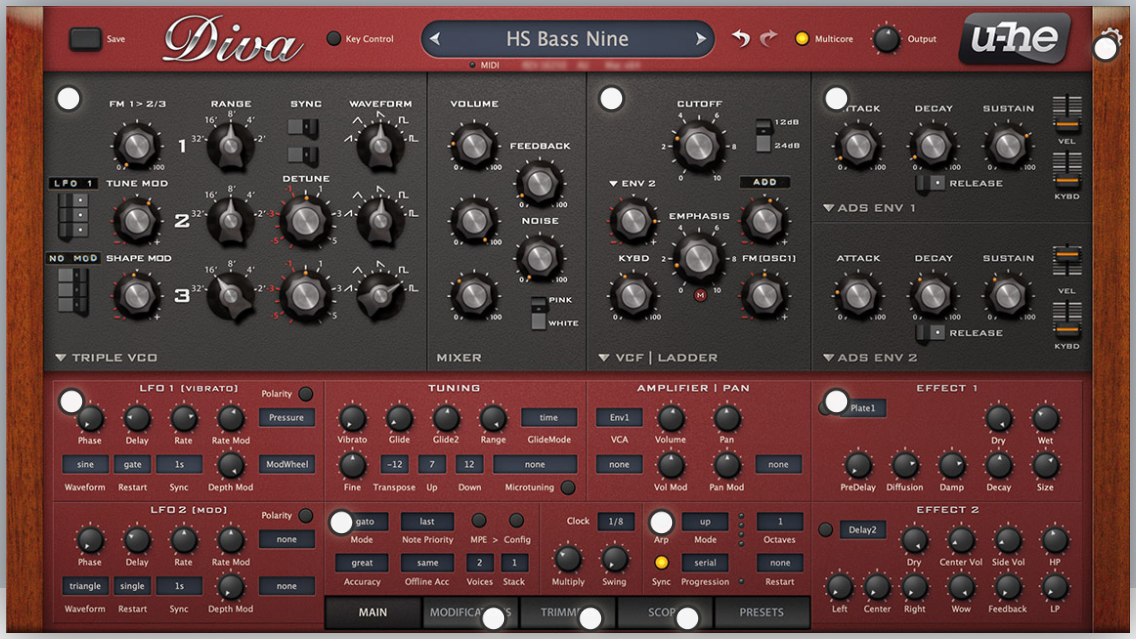Click the Emphasis knob
The image size is (1136, 639).
click(698, 257)
